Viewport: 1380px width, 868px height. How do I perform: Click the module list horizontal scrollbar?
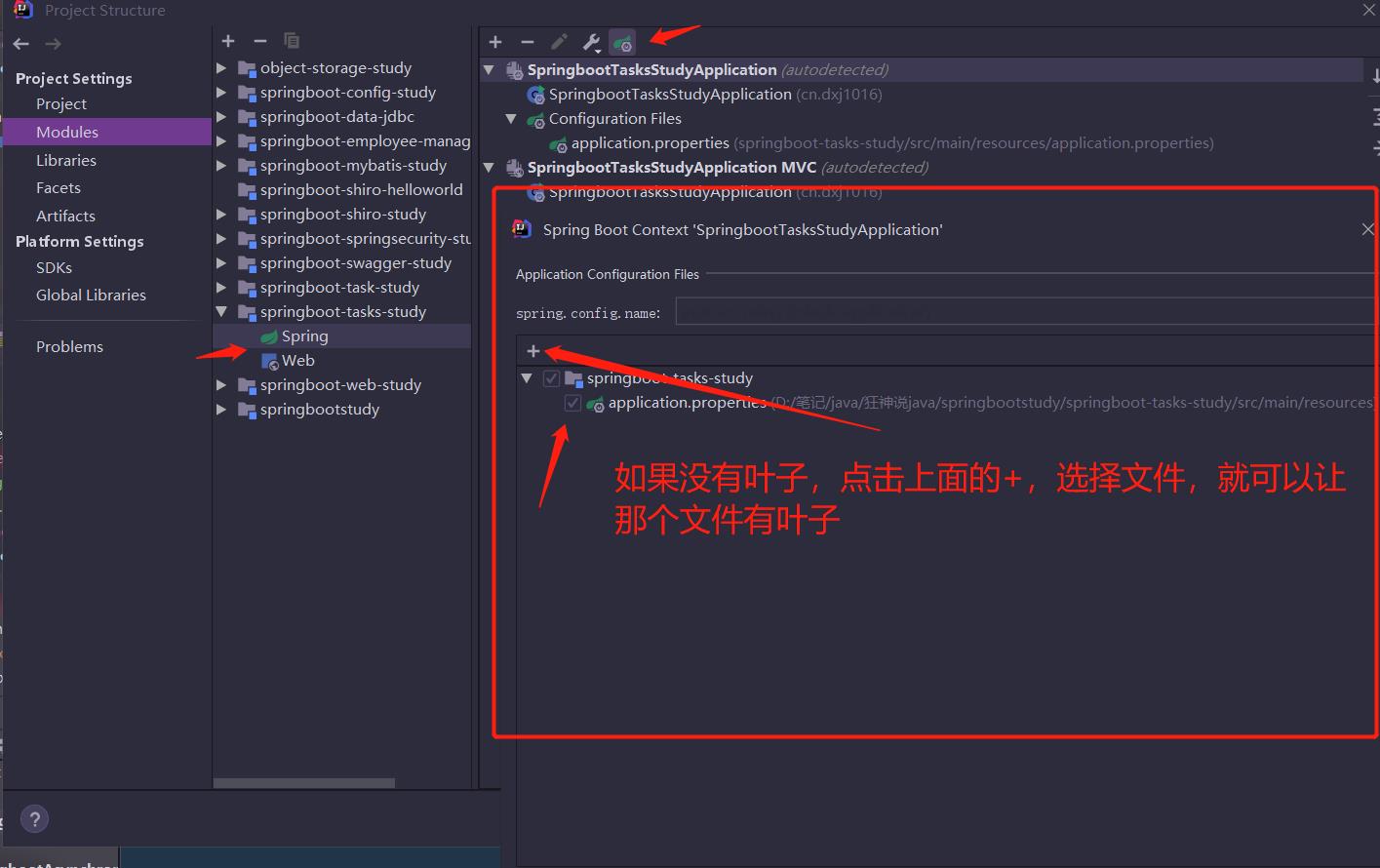[304, 783]
